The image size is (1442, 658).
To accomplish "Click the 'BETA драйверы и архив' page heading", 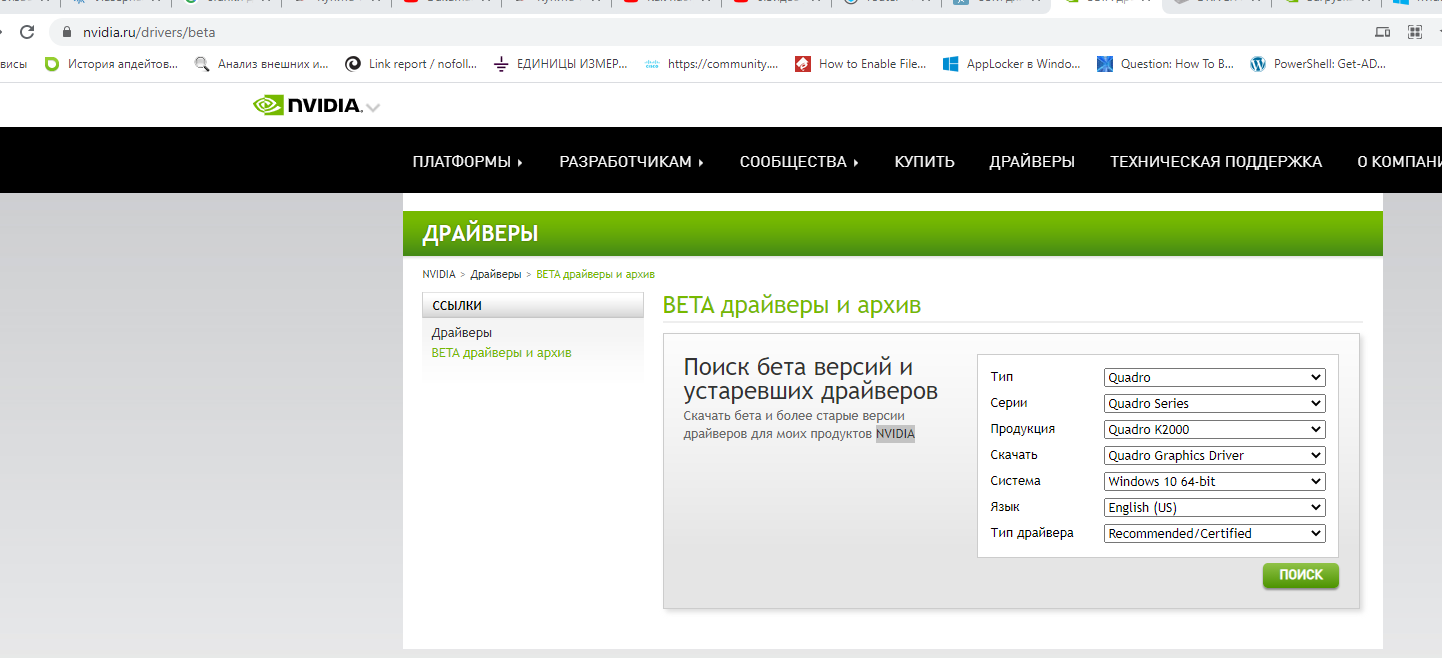I will 792,306.
